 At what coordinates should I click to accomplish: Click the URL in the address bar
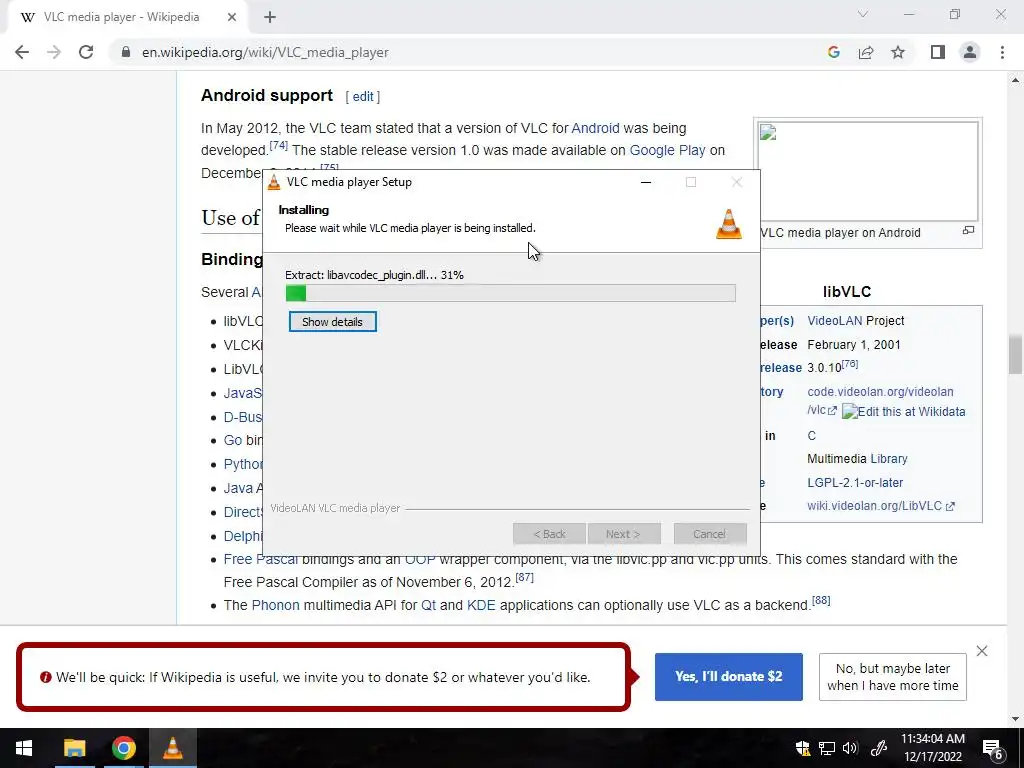tap(265, 52)
